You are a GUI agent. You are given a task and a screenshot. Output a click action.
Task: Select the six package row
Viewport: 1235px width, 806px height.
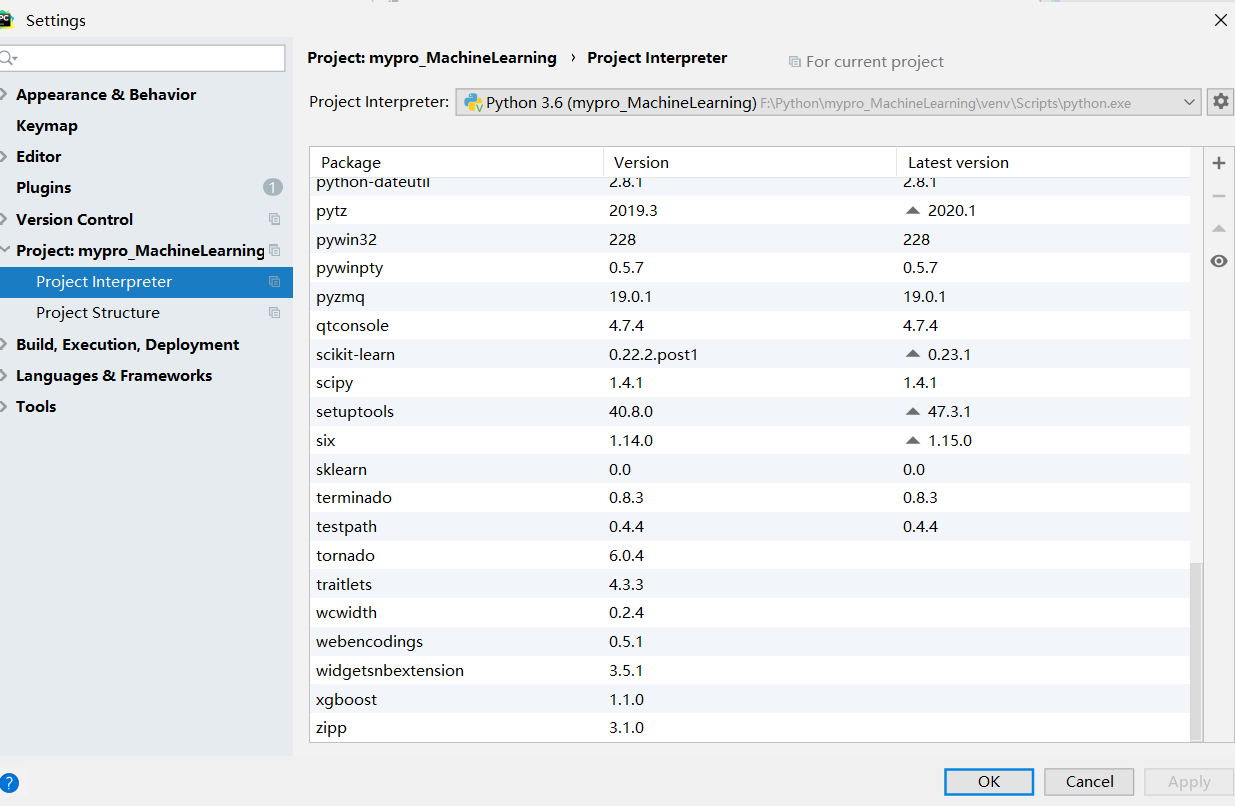pyautogui.click(x=750, y=441)
